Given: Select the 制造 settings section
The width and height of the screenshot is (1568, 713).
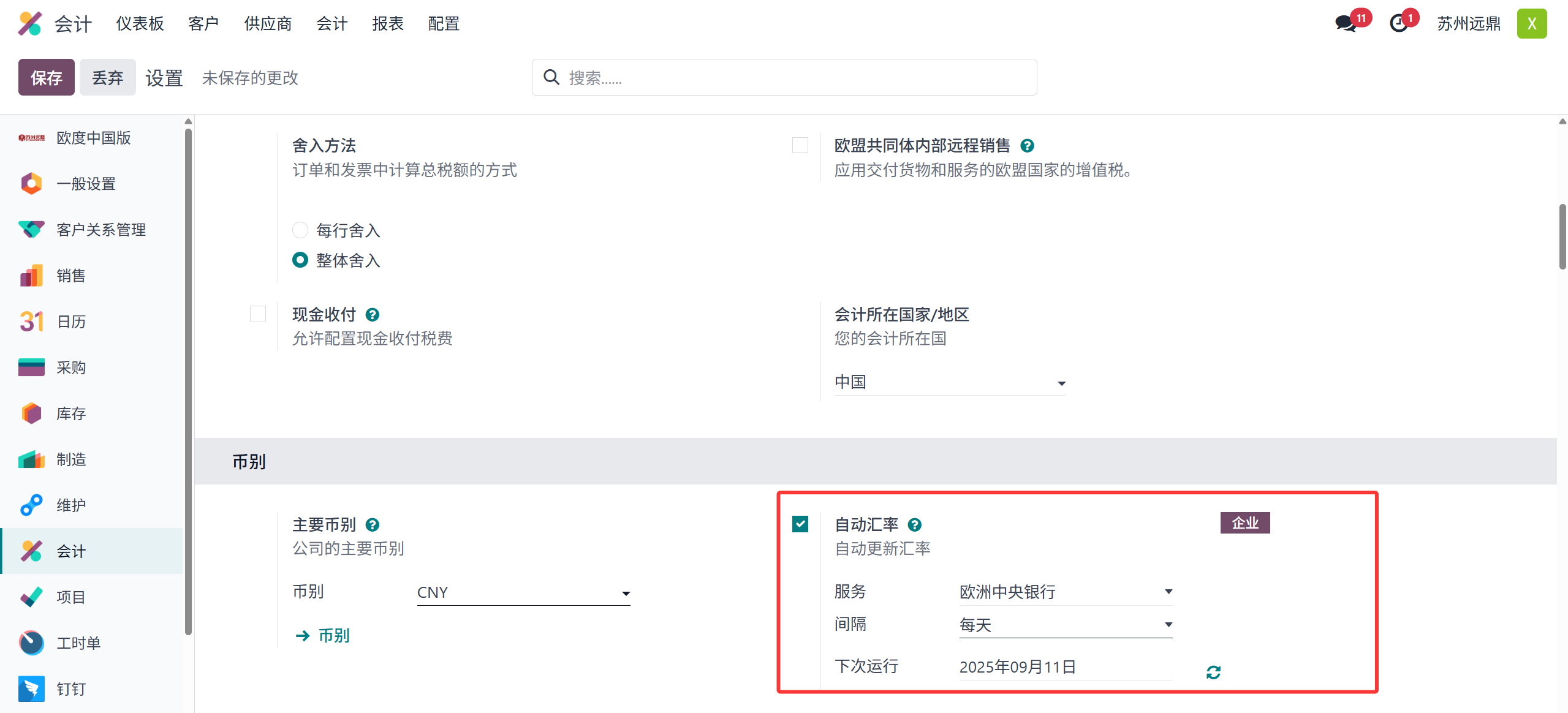Looking at the screenshot, I should (x=70, y=459).
